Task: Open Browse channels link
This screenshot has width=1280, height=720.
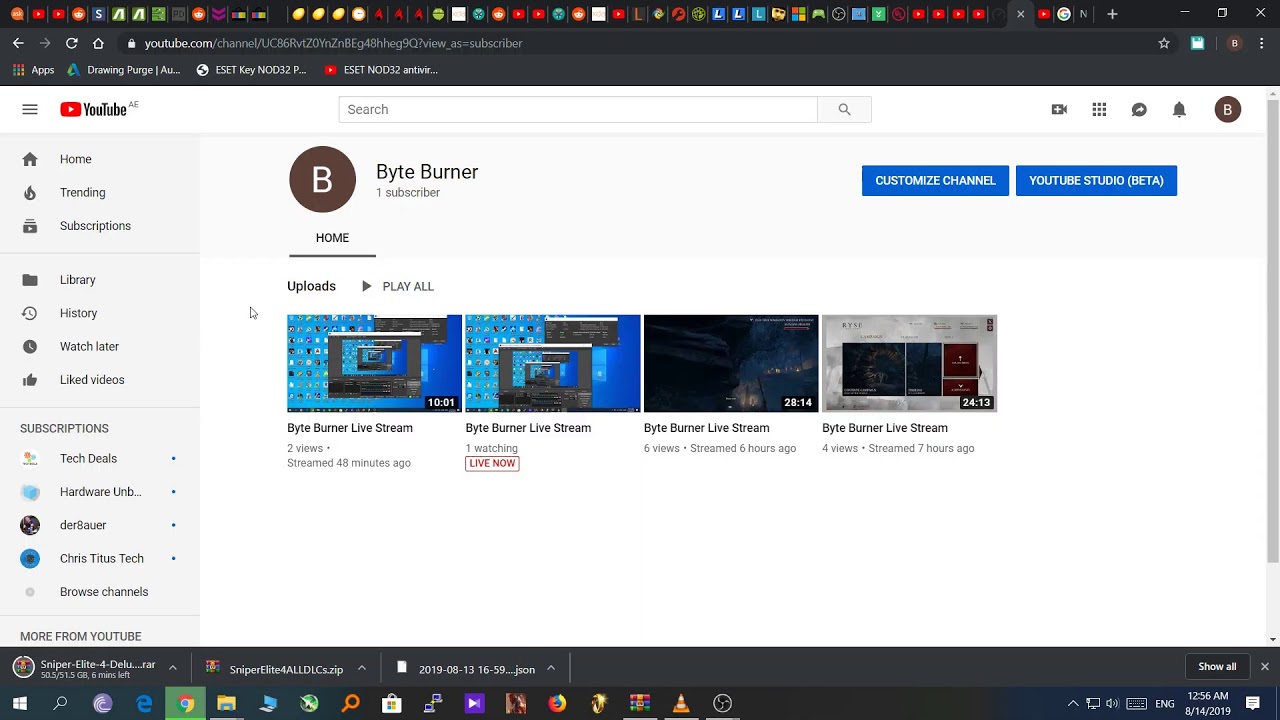Action: [x=100, y=592]
